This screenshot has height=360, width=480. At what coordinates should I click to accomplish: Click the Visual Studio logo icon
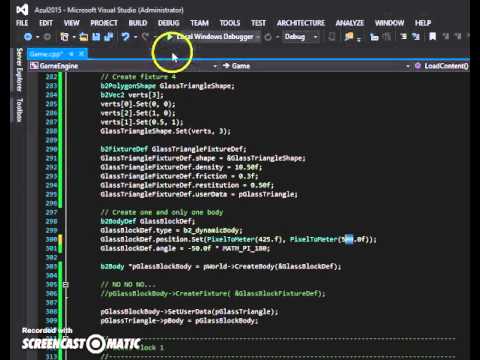click(22, 10)
